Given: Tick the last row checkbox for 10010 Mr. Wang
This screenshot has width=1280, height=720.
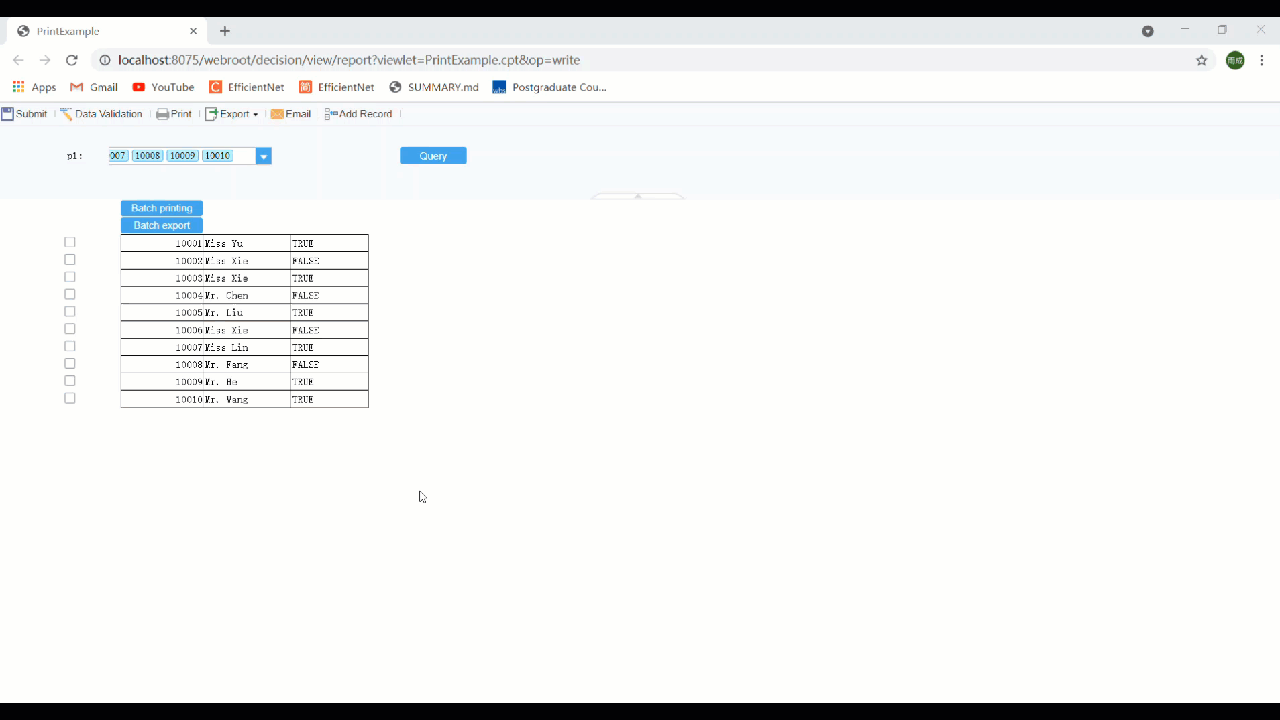Looking at the screenshot, I should click(x=69, y=397).
